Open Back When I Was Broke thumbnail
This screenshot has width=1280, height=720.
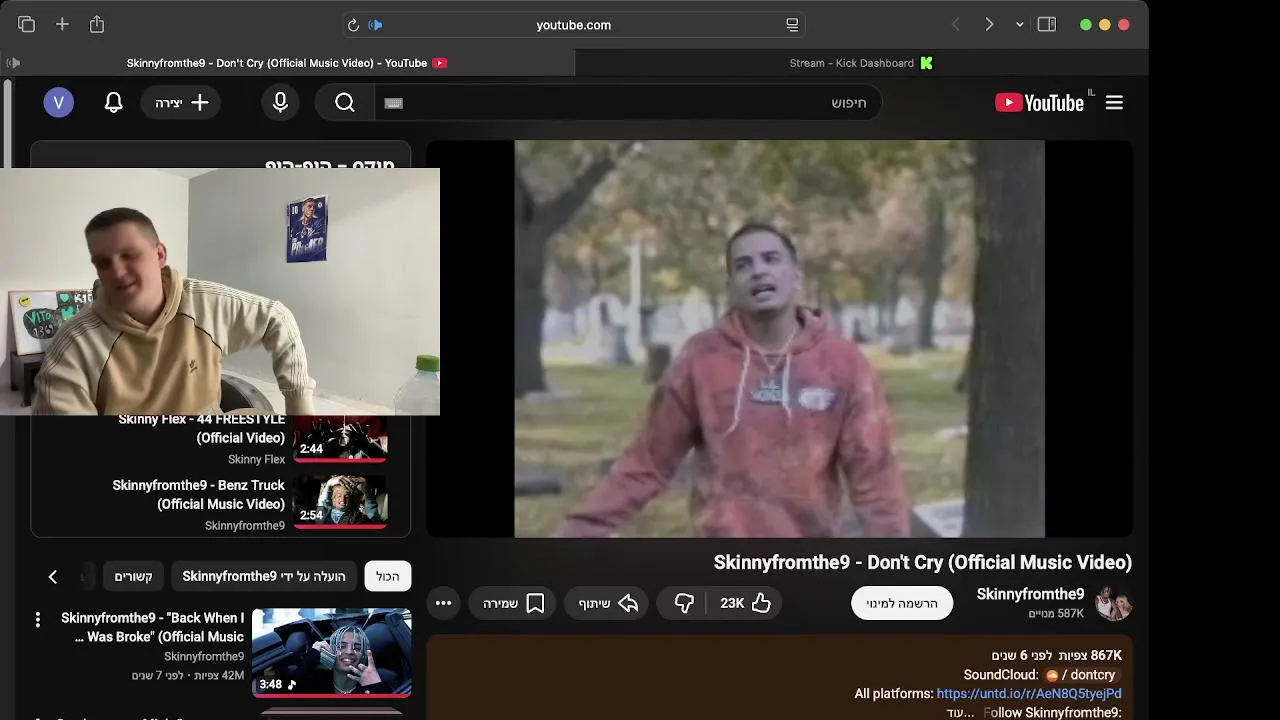(x=331, y=652)
